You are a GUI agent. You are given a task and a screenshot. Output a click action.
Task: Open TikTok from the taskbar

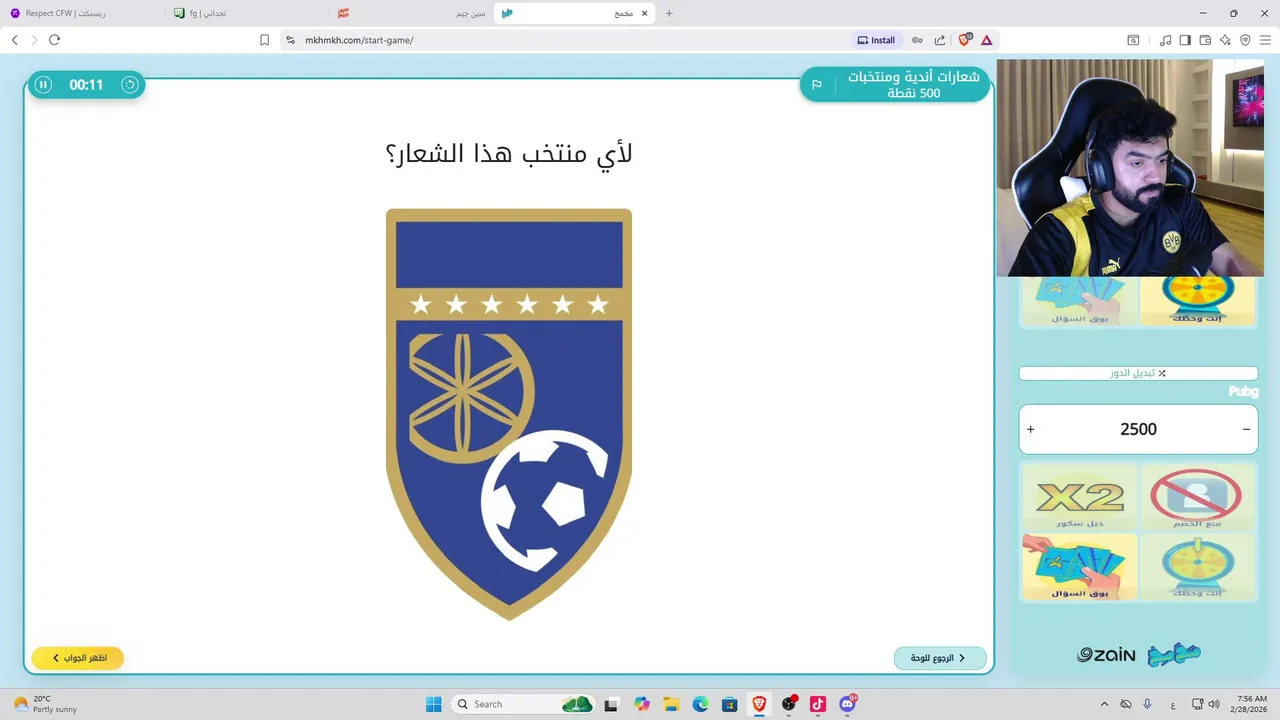[818, 704]
